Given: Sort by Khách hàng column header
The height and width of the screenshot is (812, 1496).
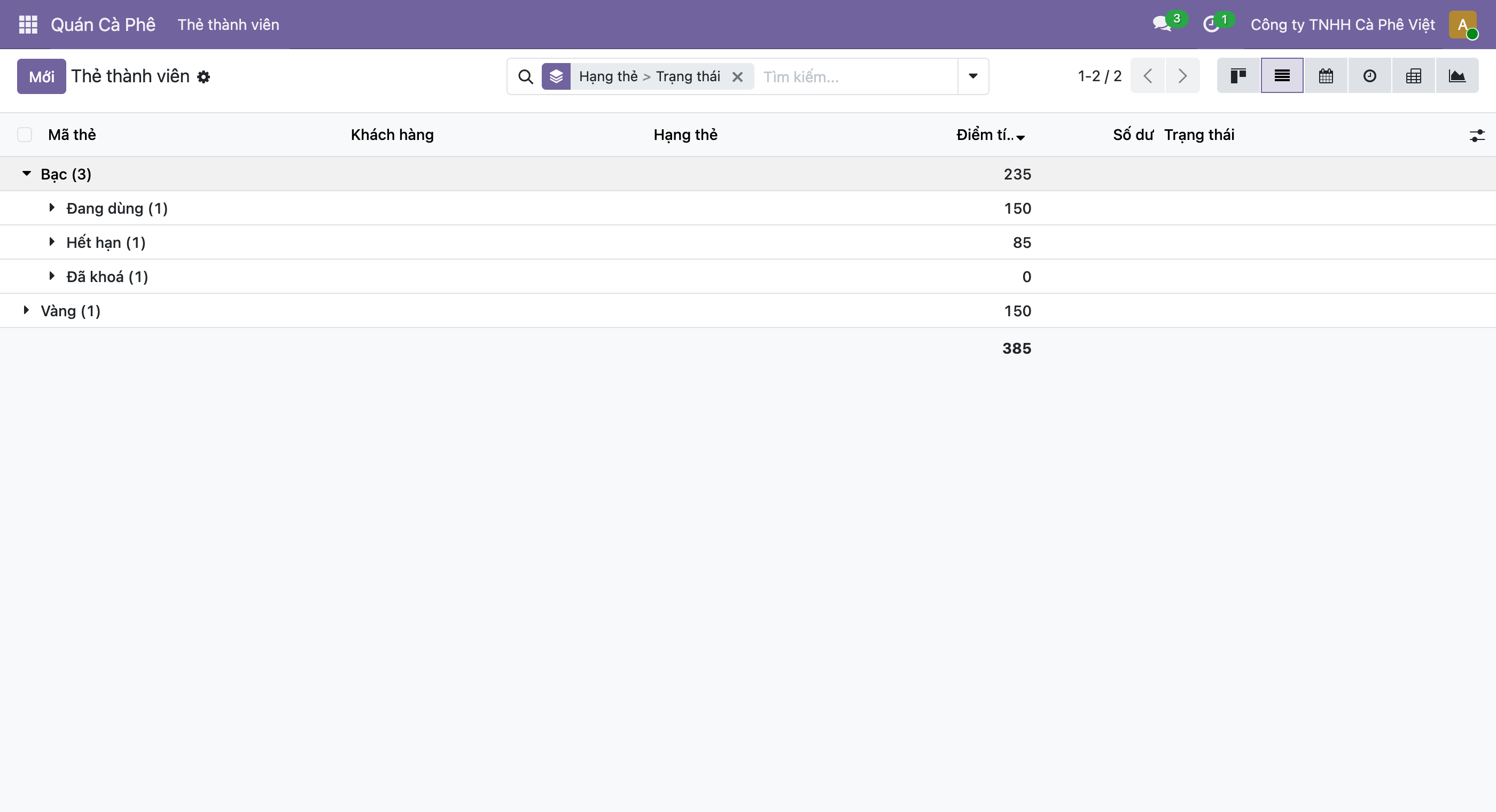Looking at the screenshot, I should (x=392, y=135).
